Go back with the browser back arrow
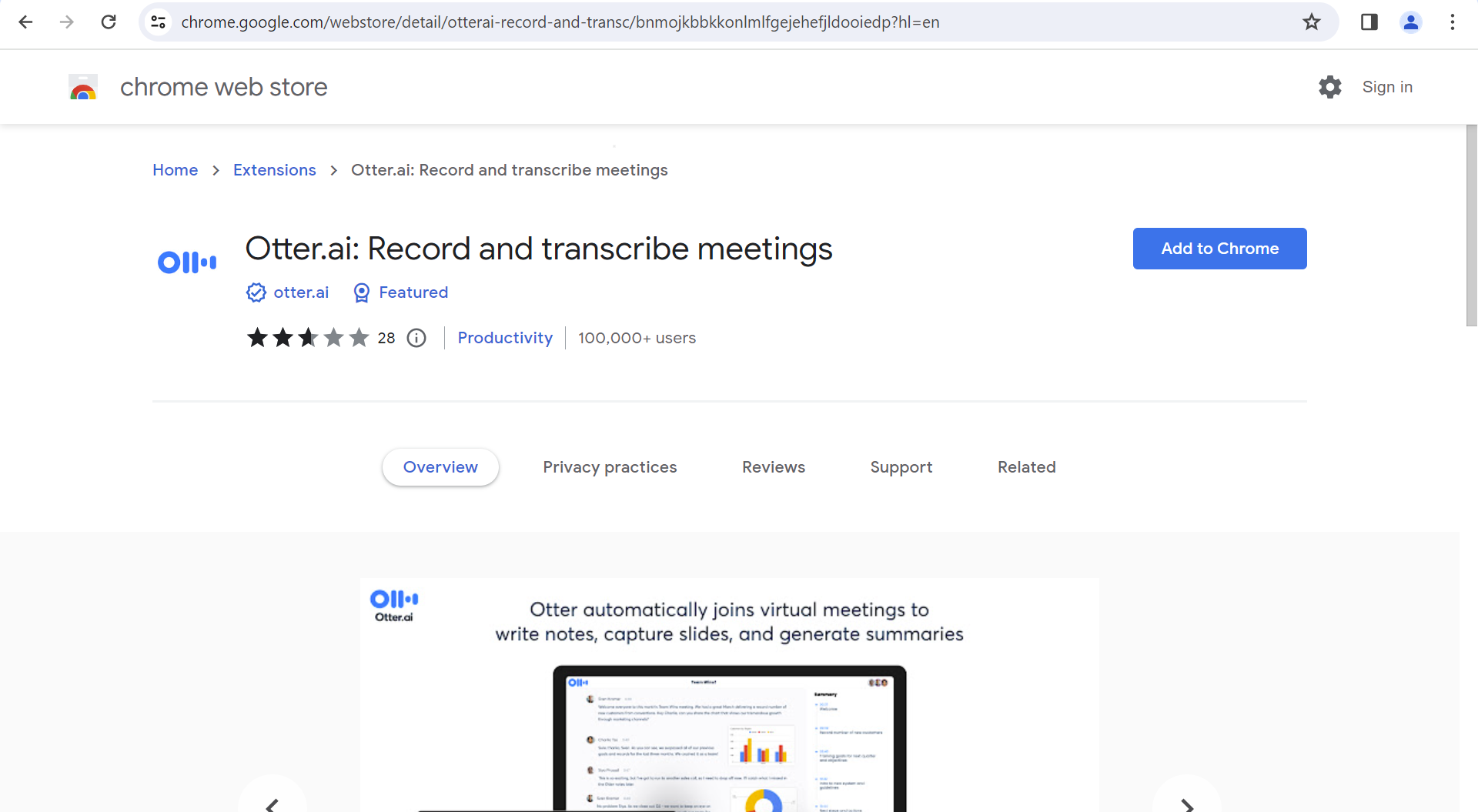Image resolution: width=1478 pixels, height=812 pixels. tap(25, 22)
